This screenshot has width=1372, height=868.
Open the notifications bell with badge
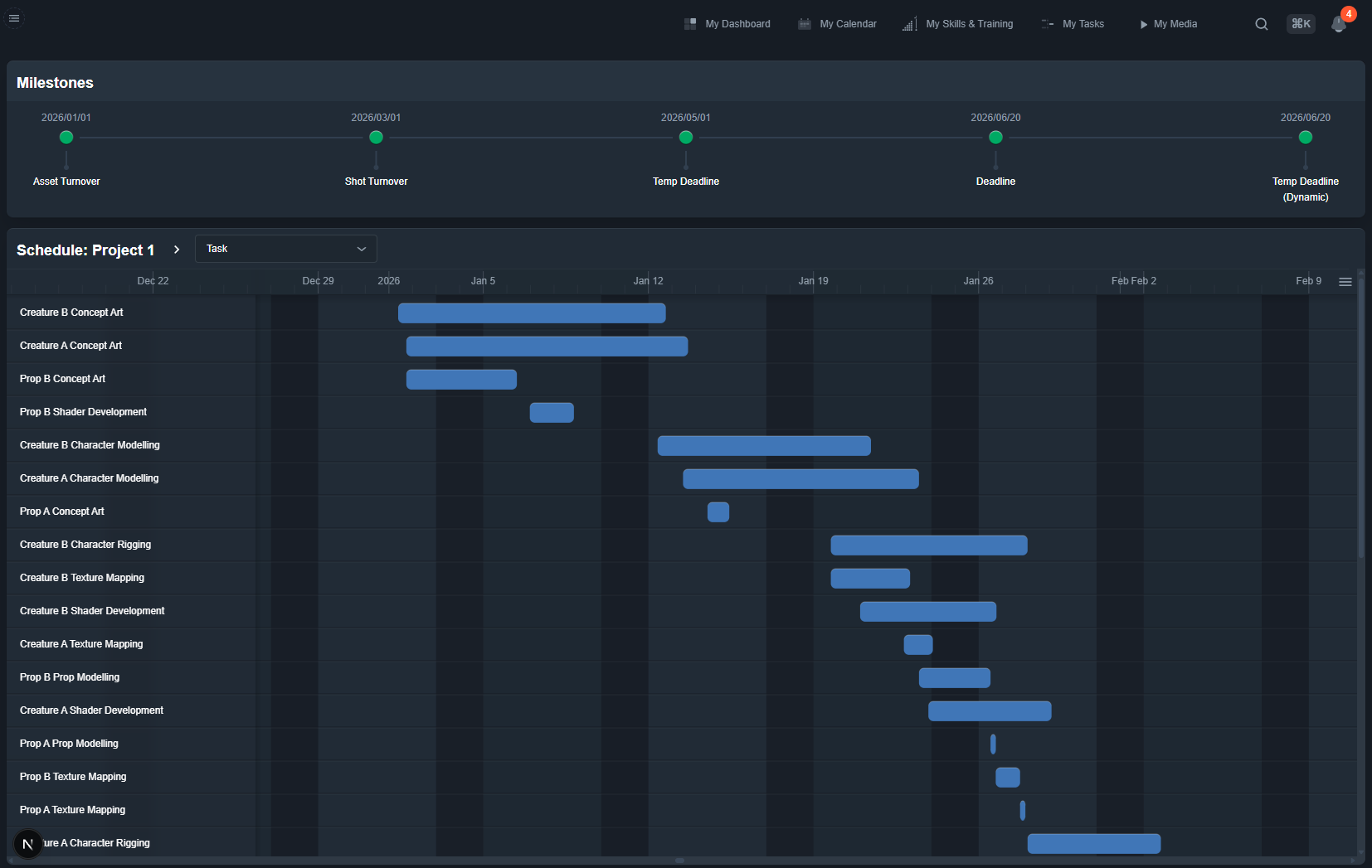[1337, 24]
